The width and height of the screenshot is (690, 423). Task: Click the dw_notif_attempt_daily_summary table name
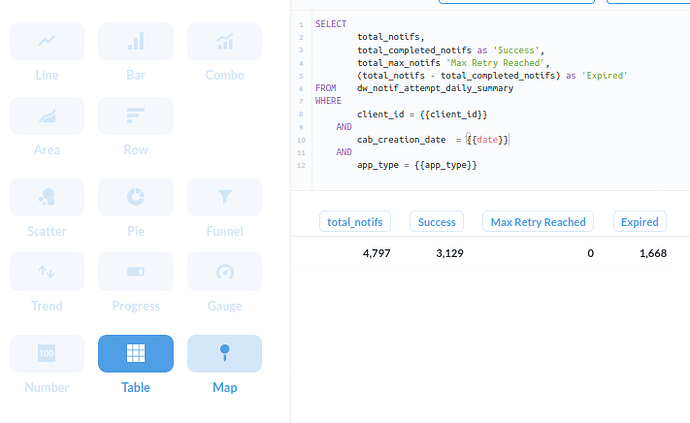click(x=435, y=88)
